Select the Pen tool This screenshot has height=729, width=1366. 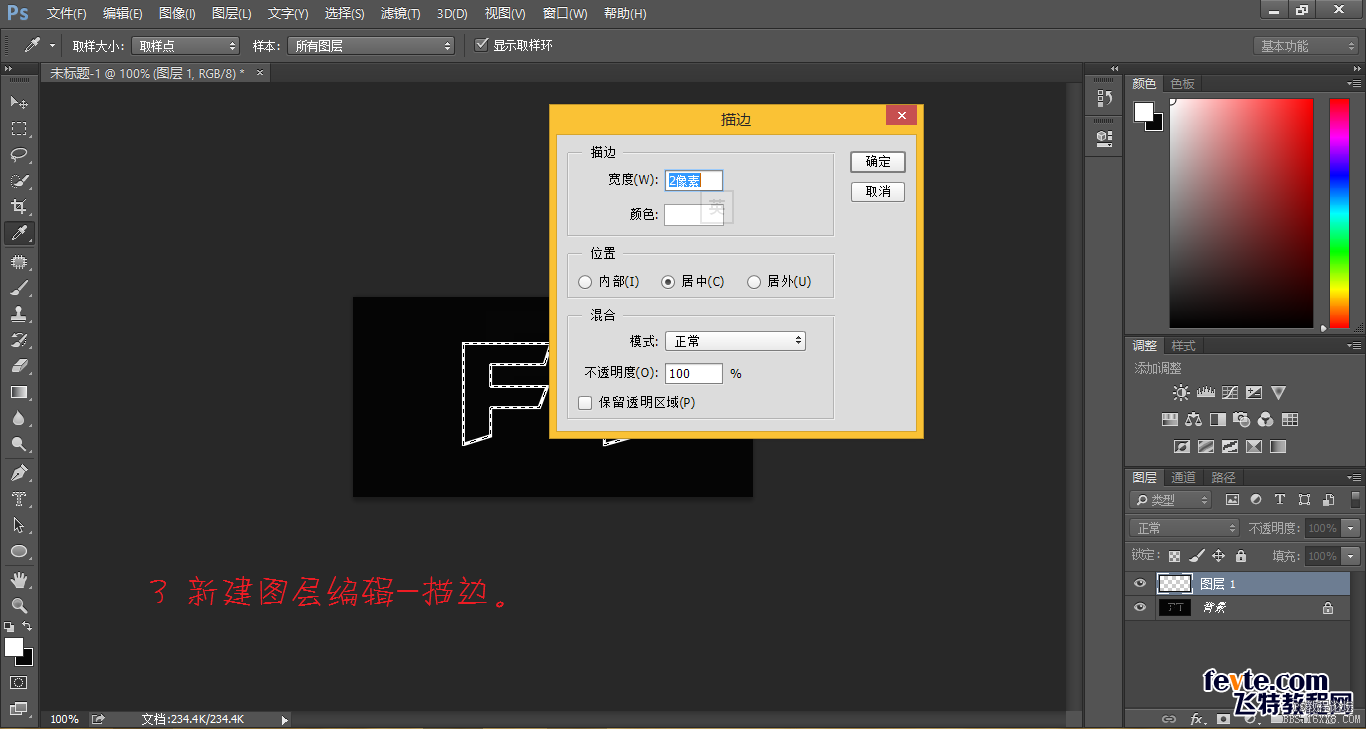[x=18, y=472]
